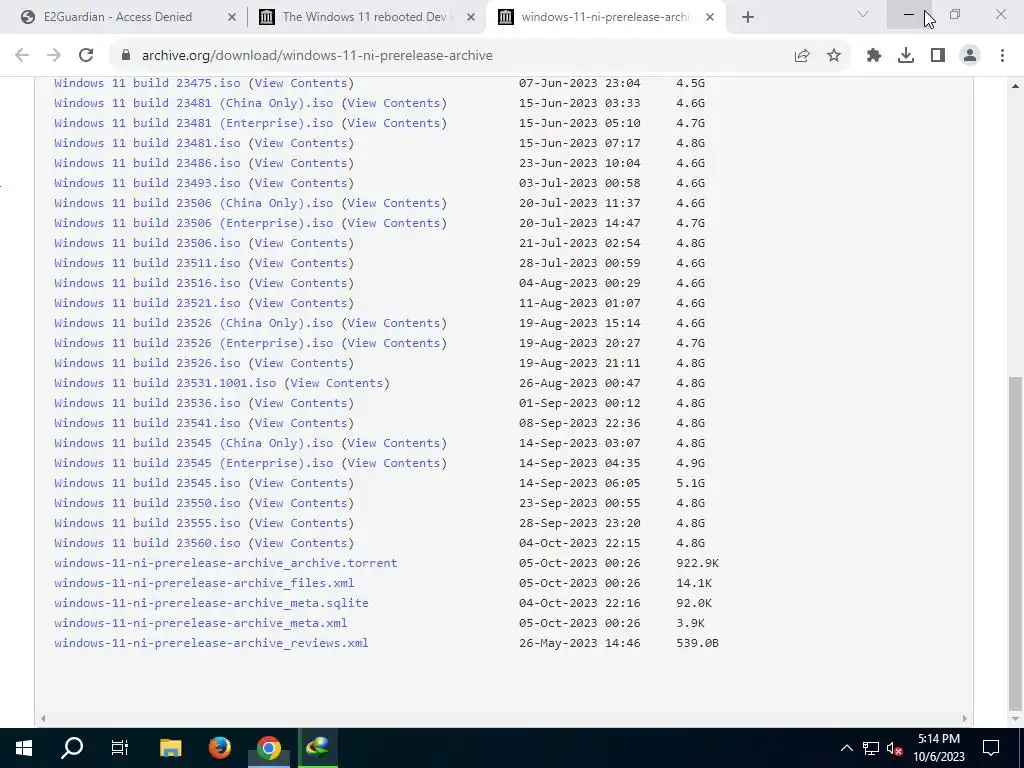This screenshot has height=768, width=1024.
Task: Click the horizontal scrollbar left arrow
Action: 43,718
